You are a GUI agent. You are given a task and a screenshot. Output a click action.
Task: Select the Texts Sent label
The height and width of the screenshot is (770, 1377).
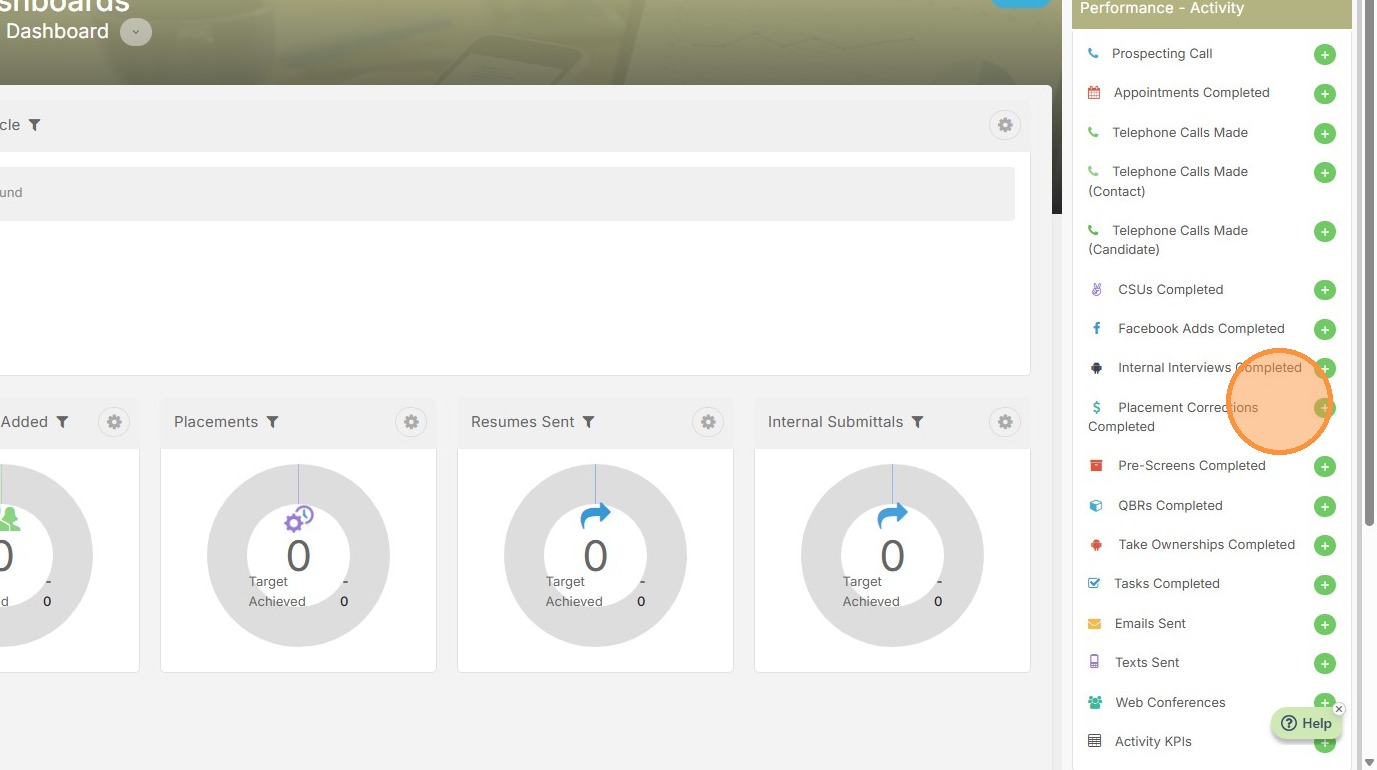(1147, 663)
